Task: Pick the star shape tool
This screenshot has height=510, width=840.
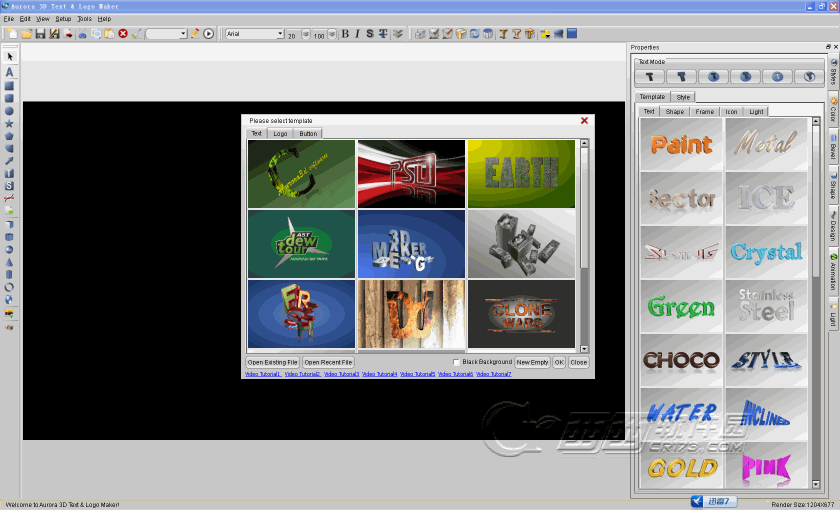Action: pos(9,123)
